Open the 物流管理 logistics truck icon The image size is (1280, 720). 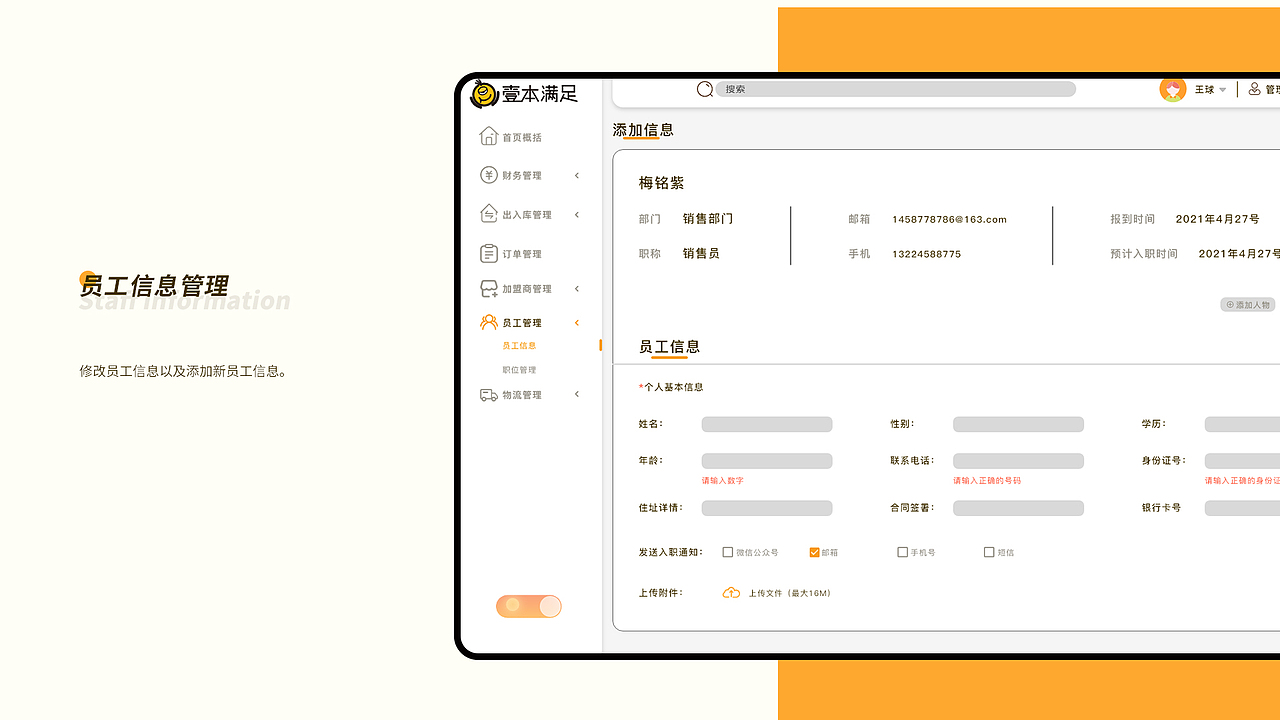(x=489, y=394)
